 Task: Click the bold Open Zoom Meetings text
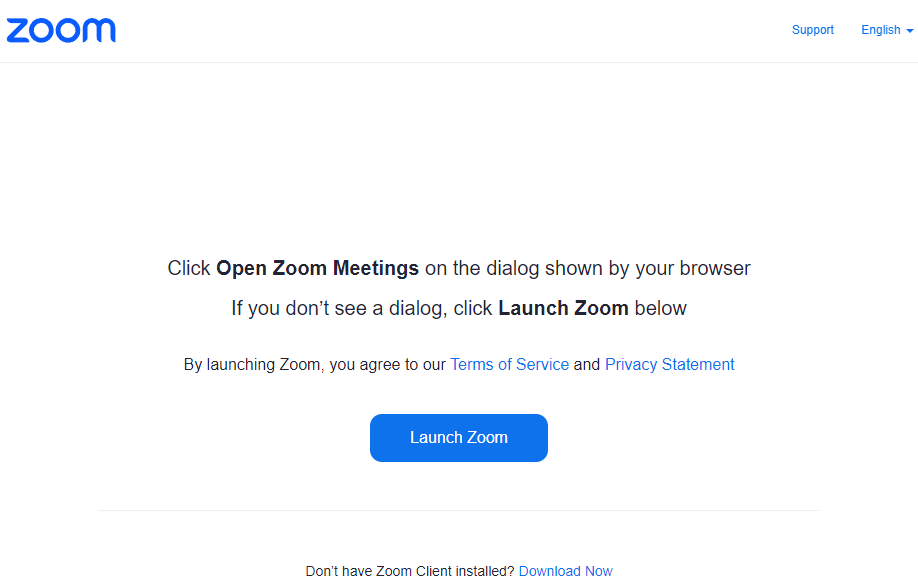[x=317, y=268]
